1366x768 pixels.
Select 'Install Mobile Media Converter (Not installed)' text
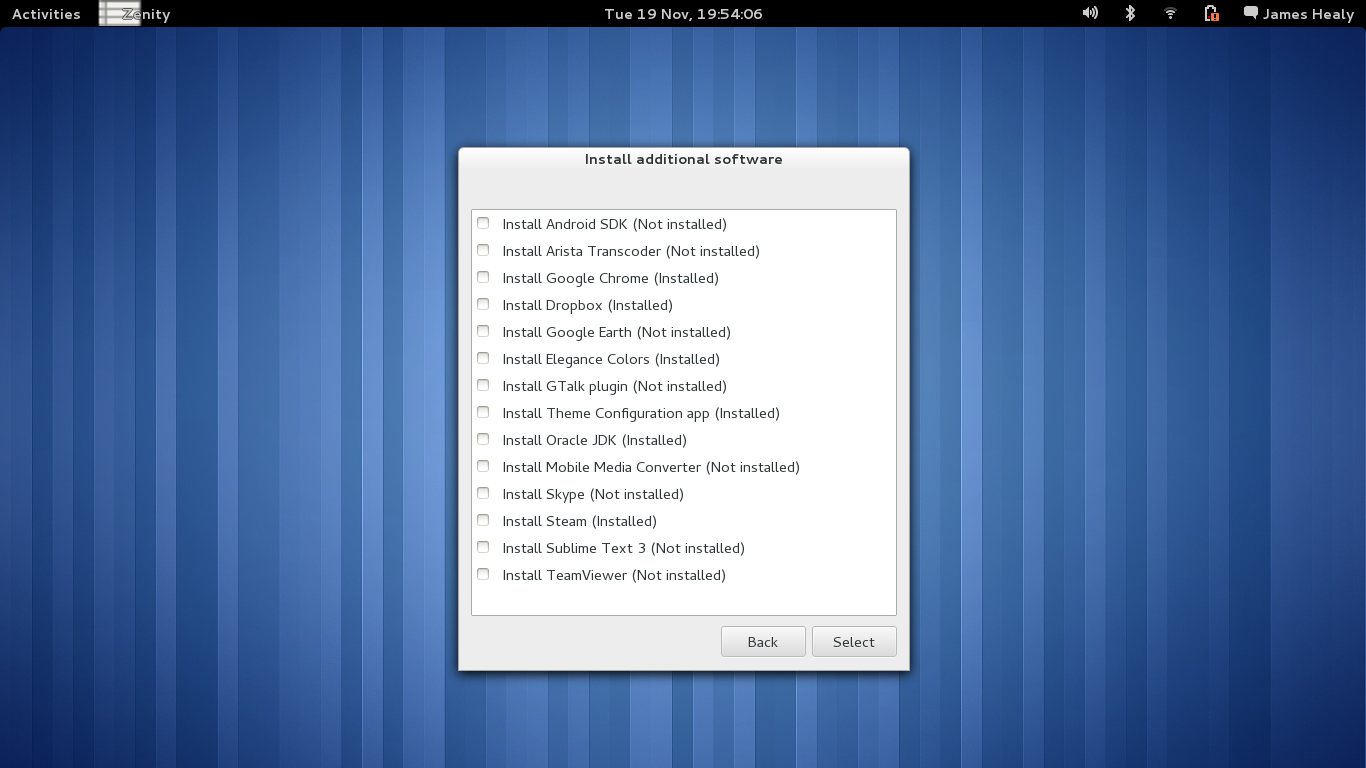pyautogui.click(x=651, y=467)
